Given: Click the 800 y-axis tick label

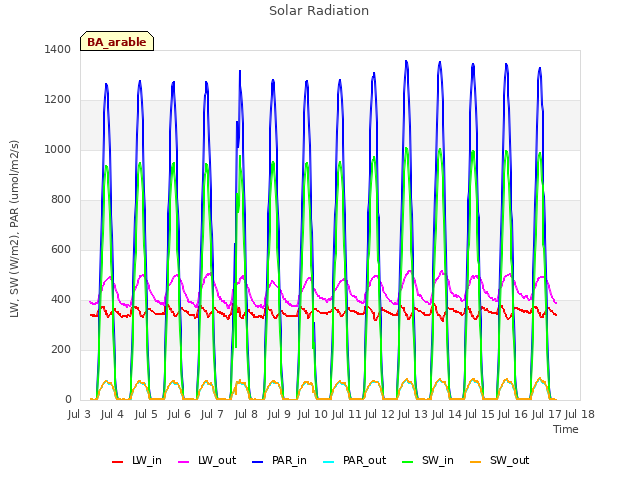Looking at the screenshot, I should click(x=61, y=200).
